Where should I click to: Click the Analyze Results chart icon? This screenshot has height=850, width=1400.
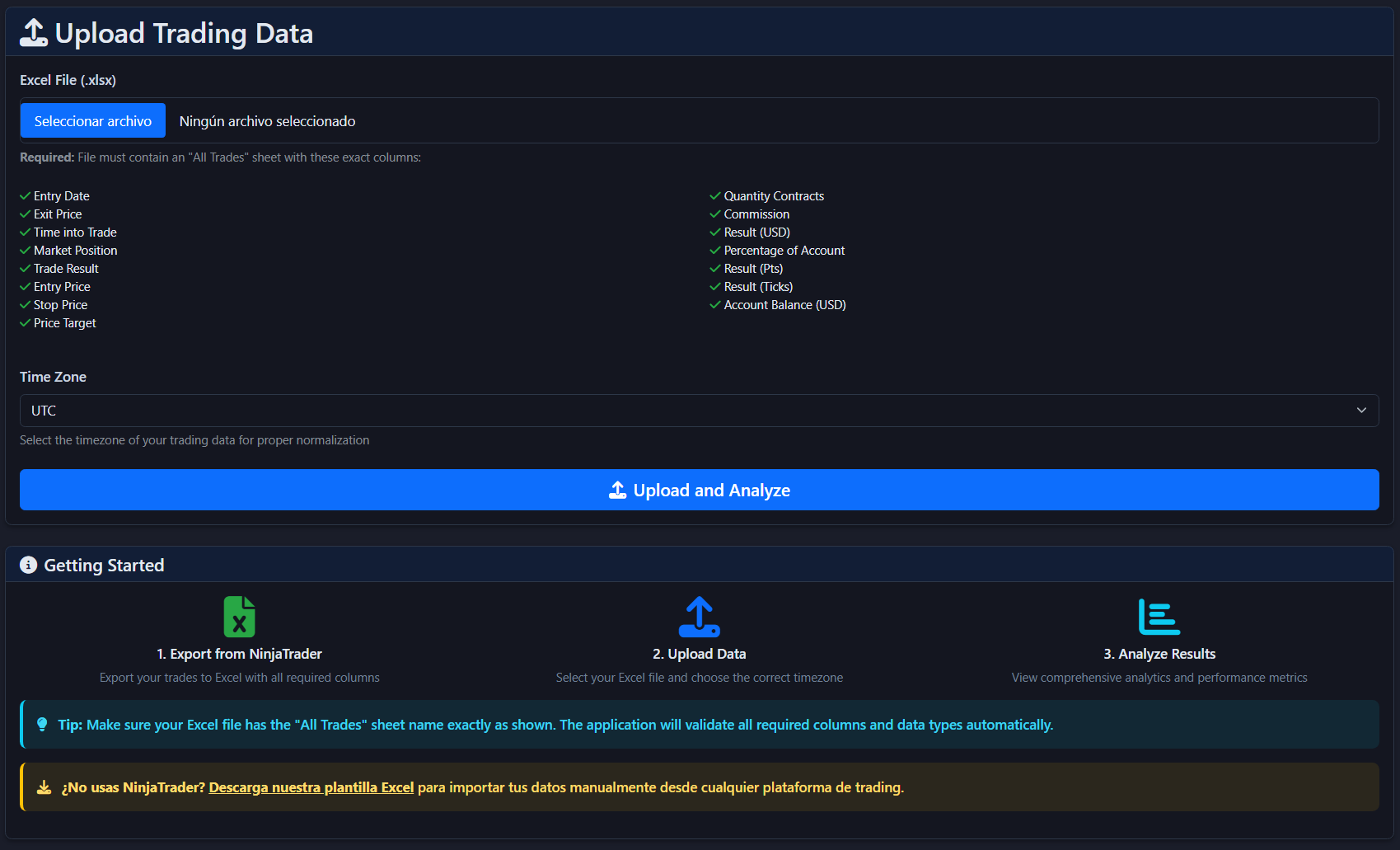pos(1159,617)
